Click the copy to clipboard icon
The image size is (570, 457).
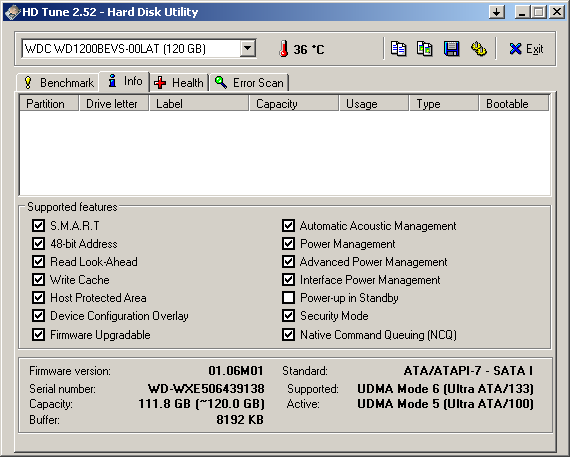[398, 49]
